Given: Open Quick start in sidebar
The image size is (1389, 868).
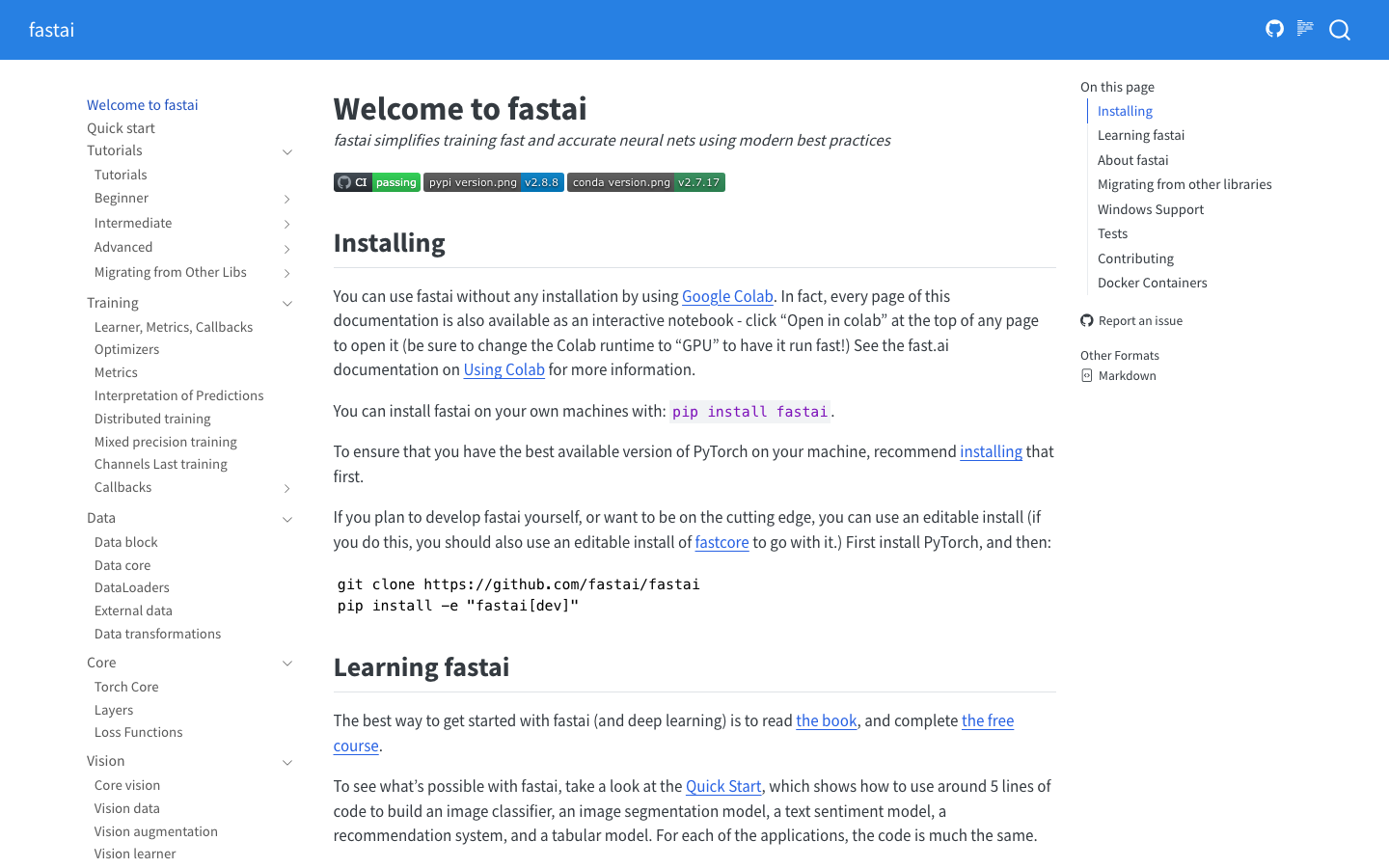Looking at the screenshot, I should click(121, 128).
